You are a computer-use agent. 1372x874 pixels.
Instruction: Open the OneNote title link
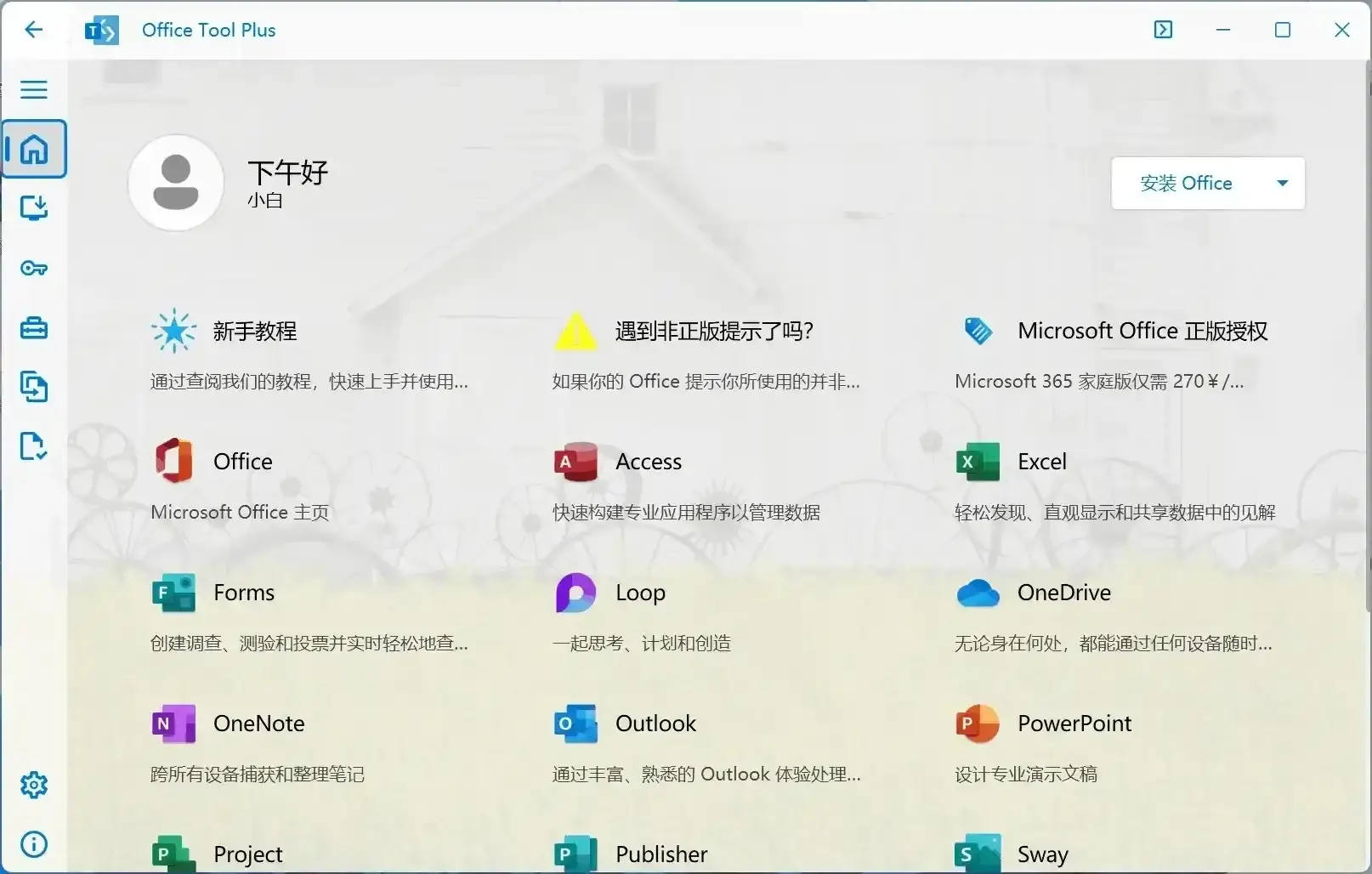[x=259, y=724]
